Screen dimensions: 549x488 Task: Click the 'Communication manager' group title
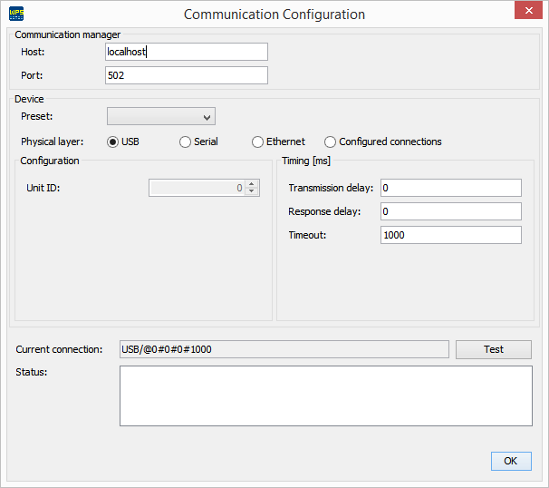click(x=68, y=35)
